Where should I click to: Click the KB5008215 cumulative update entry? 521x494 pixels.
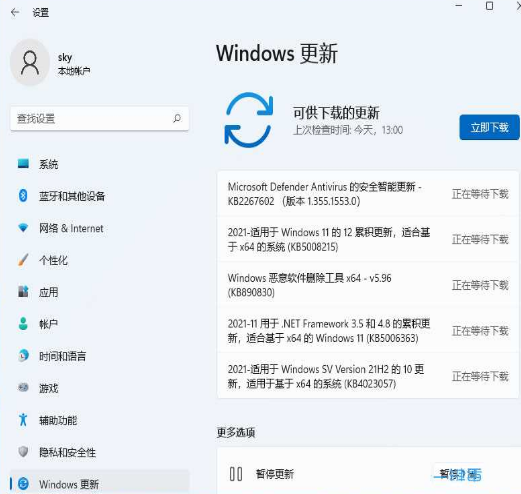[368, 239]
